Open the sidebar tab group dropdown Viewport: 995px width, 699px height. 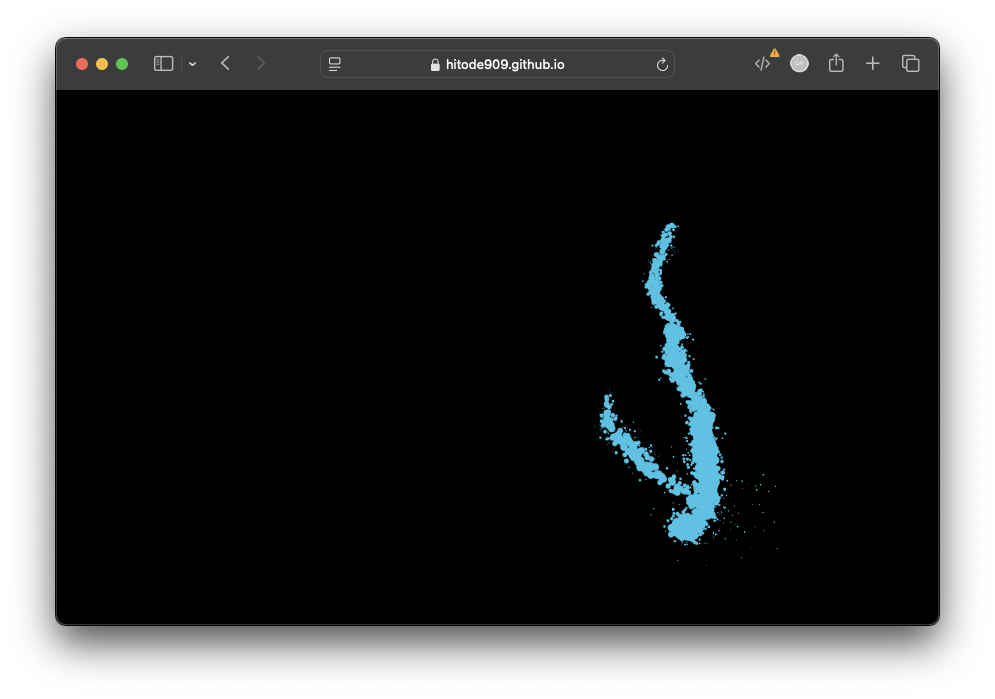[x=192, y=64]
